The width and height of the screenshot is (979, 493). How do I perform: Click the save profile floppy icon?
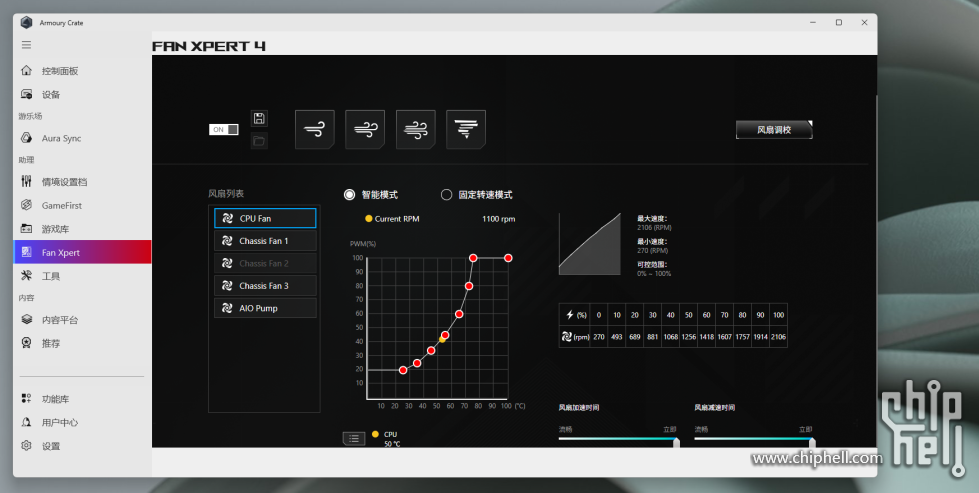[259, 119]
